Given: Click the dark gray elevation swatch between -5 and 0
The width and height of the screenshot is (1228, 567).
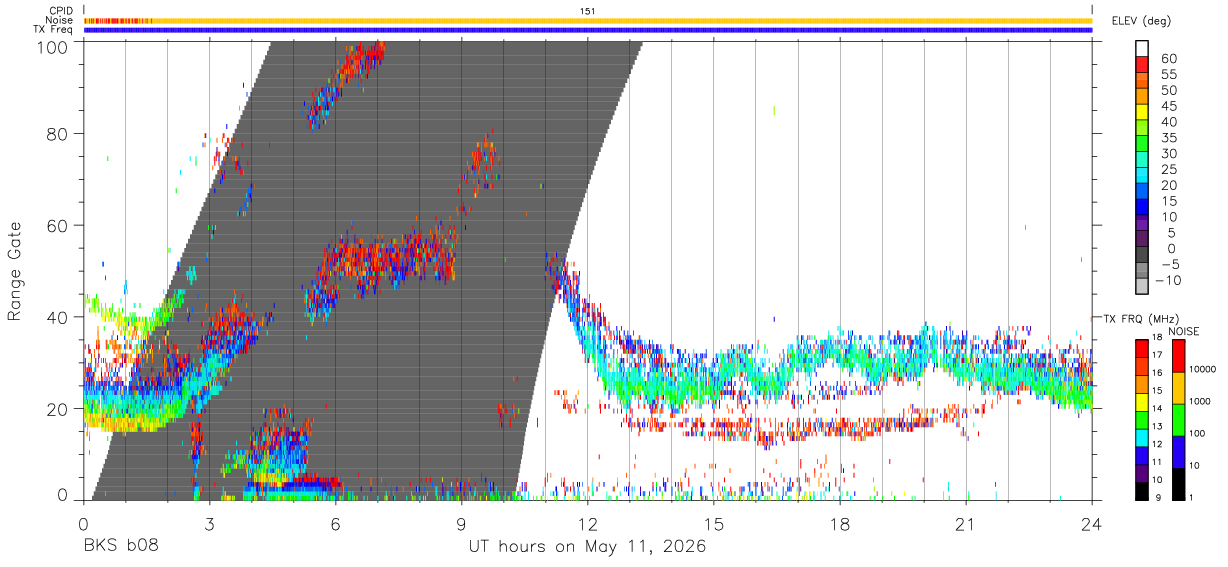Looking at the screenshot, I should 1142,255.
